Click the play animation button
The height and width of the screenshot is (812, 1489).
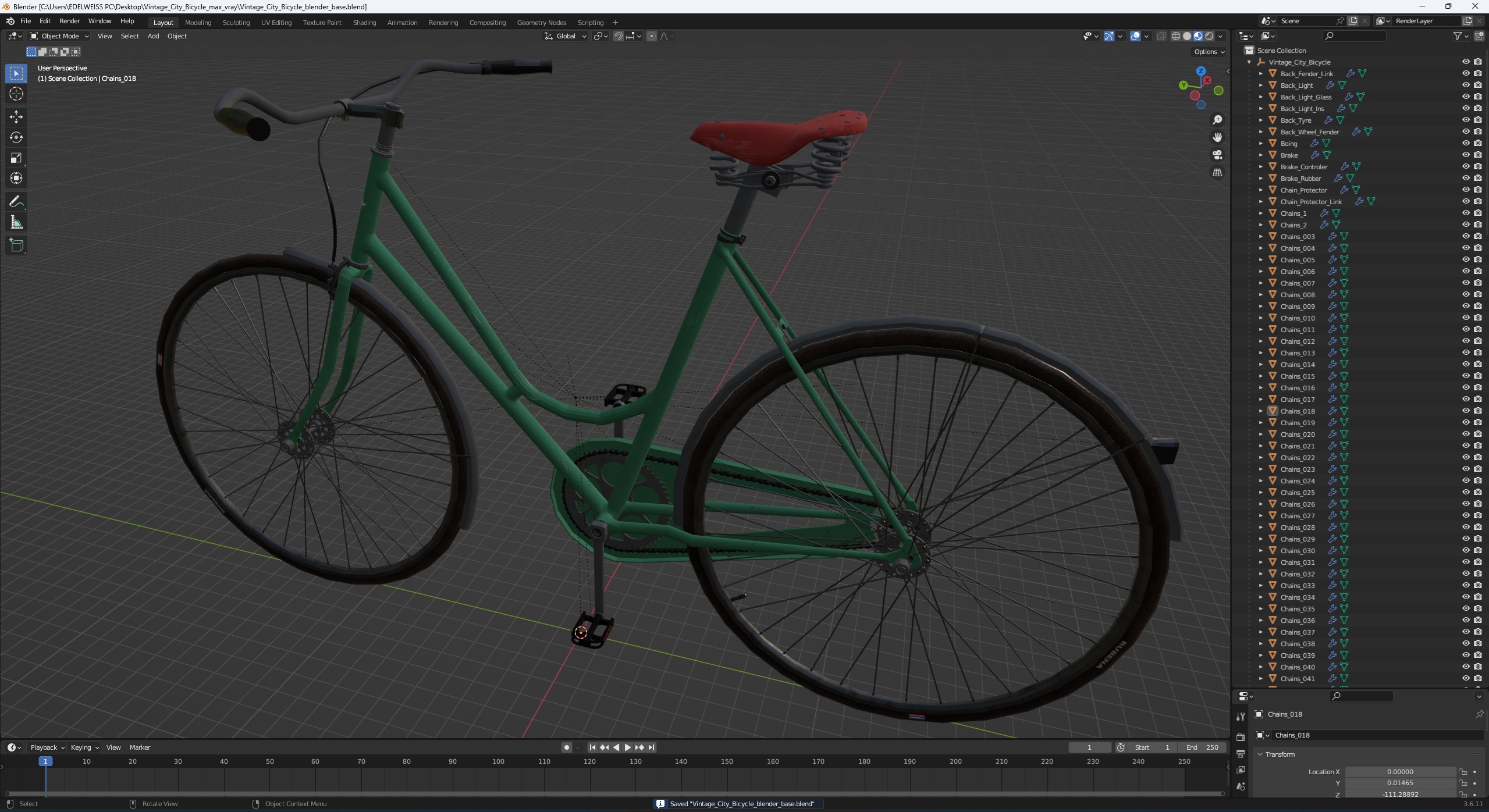click(x=627, y=747)
